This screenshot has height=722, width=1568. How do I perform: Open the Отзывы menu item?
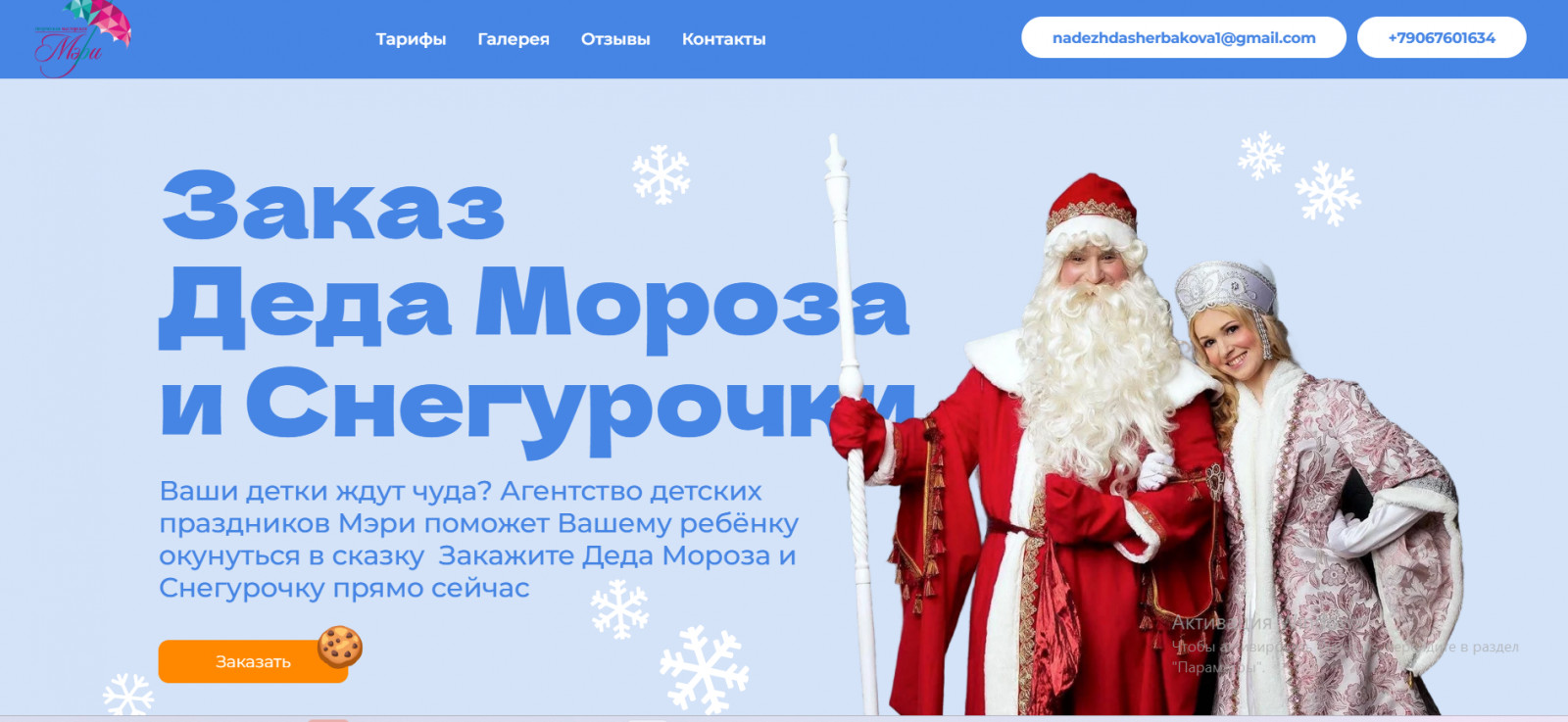point(615,39)
